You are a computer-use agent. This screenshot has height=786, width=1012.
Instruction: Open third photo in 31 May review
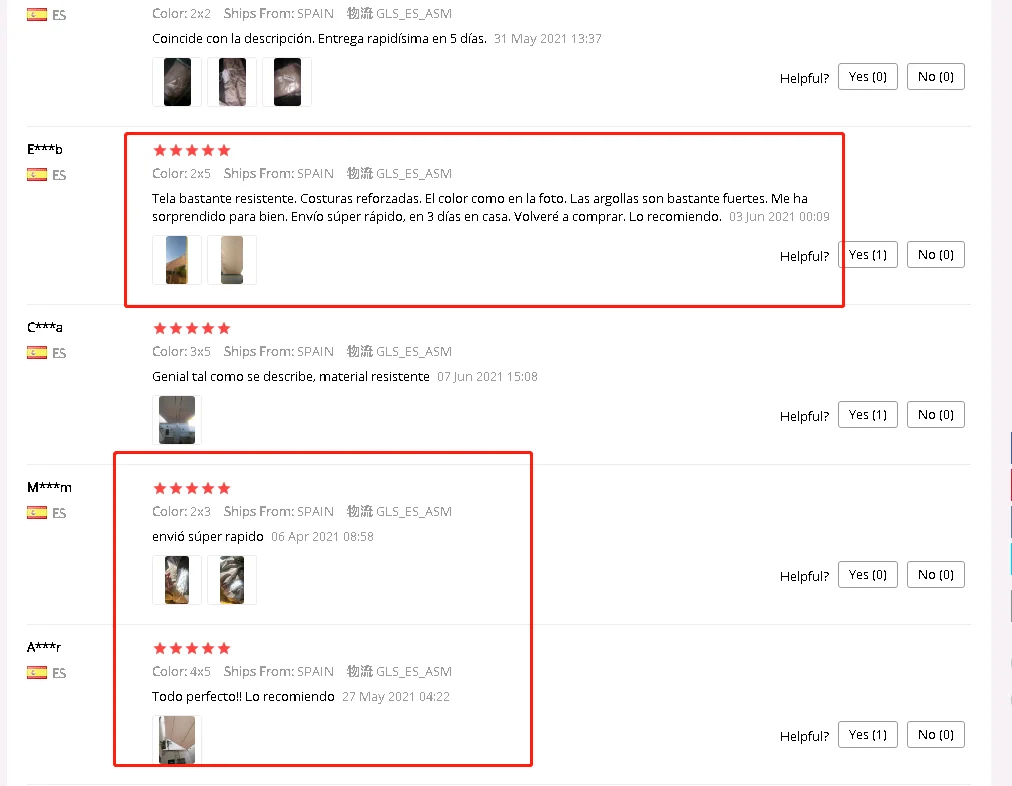point(287,82)
